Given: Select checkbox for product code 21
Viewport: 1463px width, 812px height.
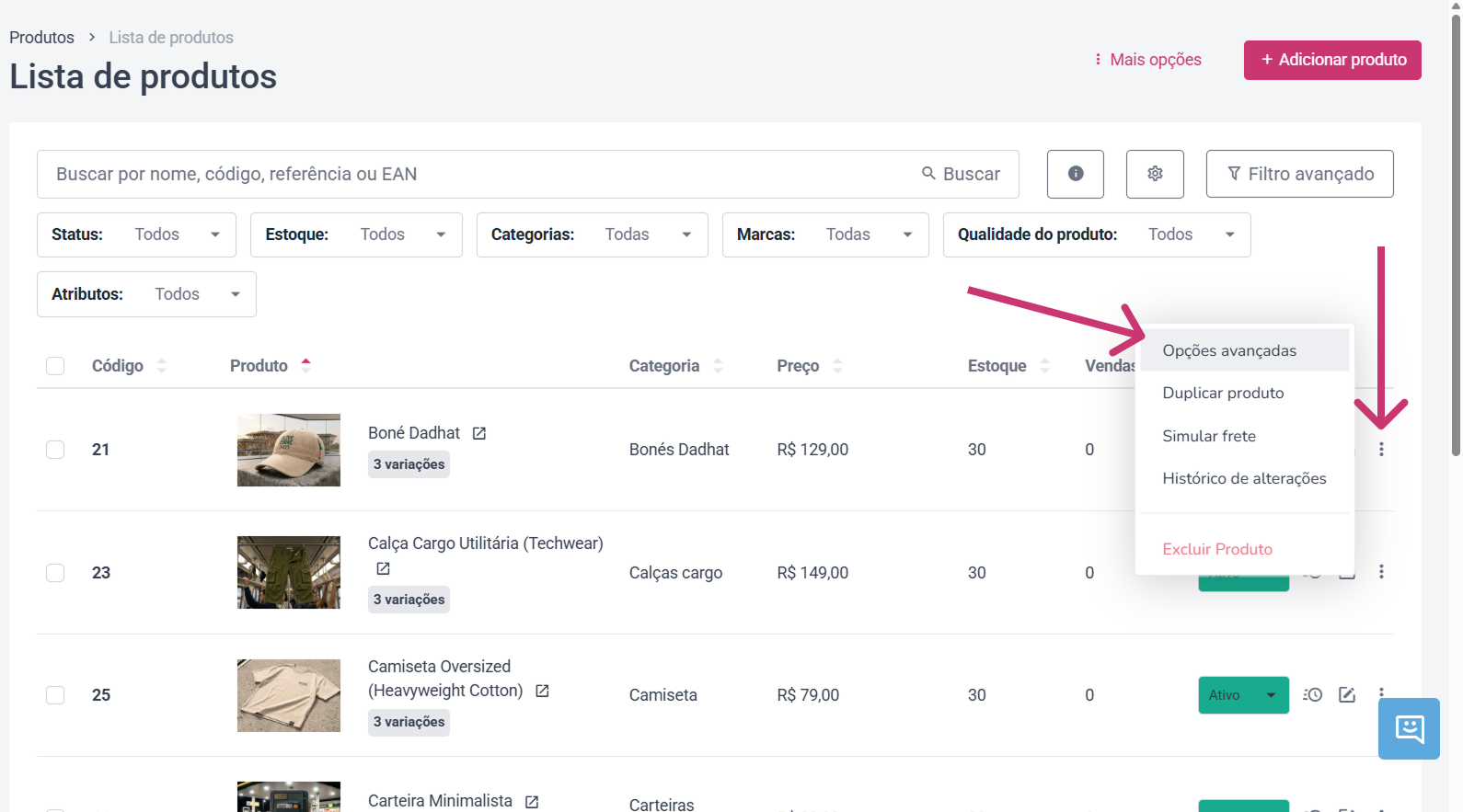Looking at the screenshot, I should tap(55, 450).
